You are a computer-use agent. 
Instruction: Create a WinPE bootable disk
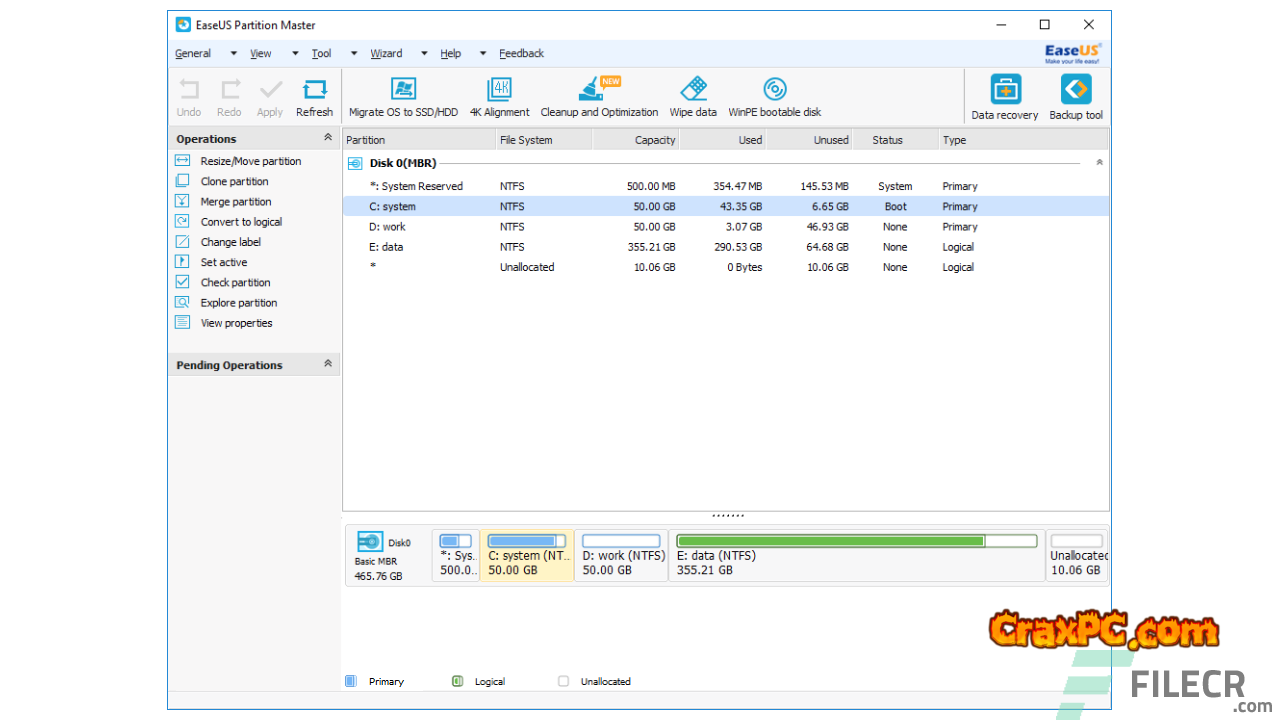tap(774, 90)
